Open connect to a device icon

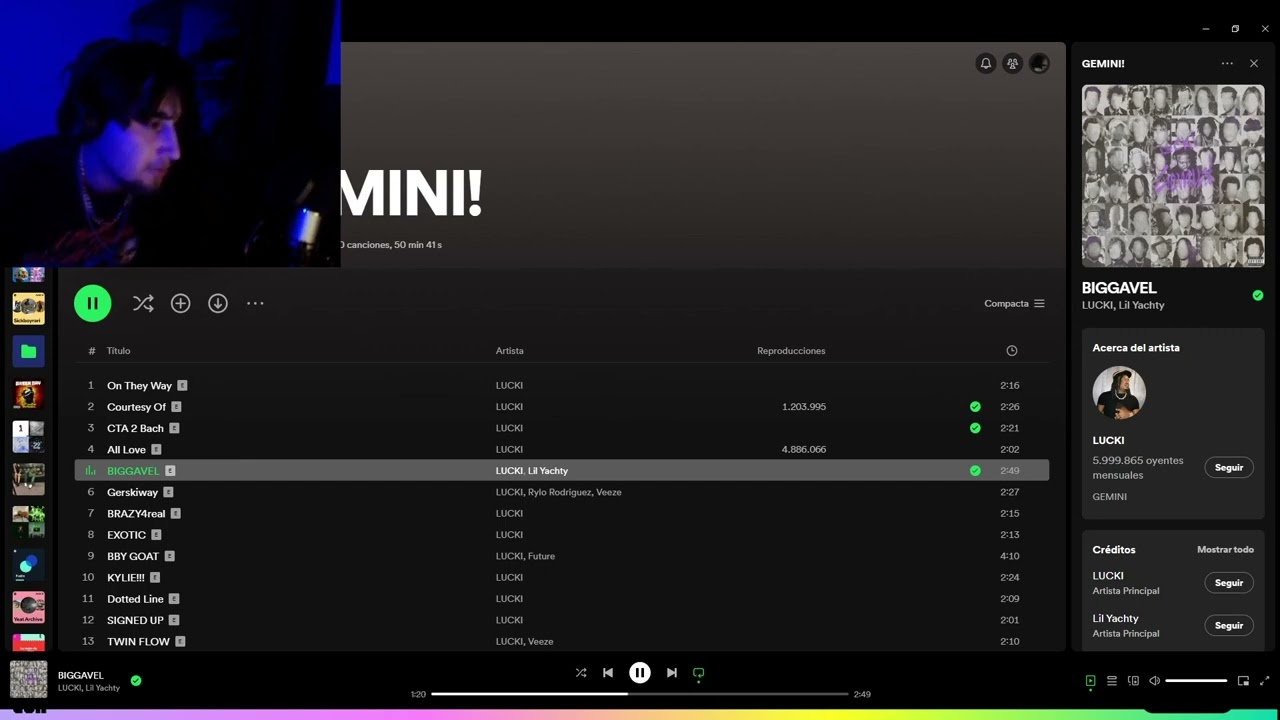point(1133,681)
